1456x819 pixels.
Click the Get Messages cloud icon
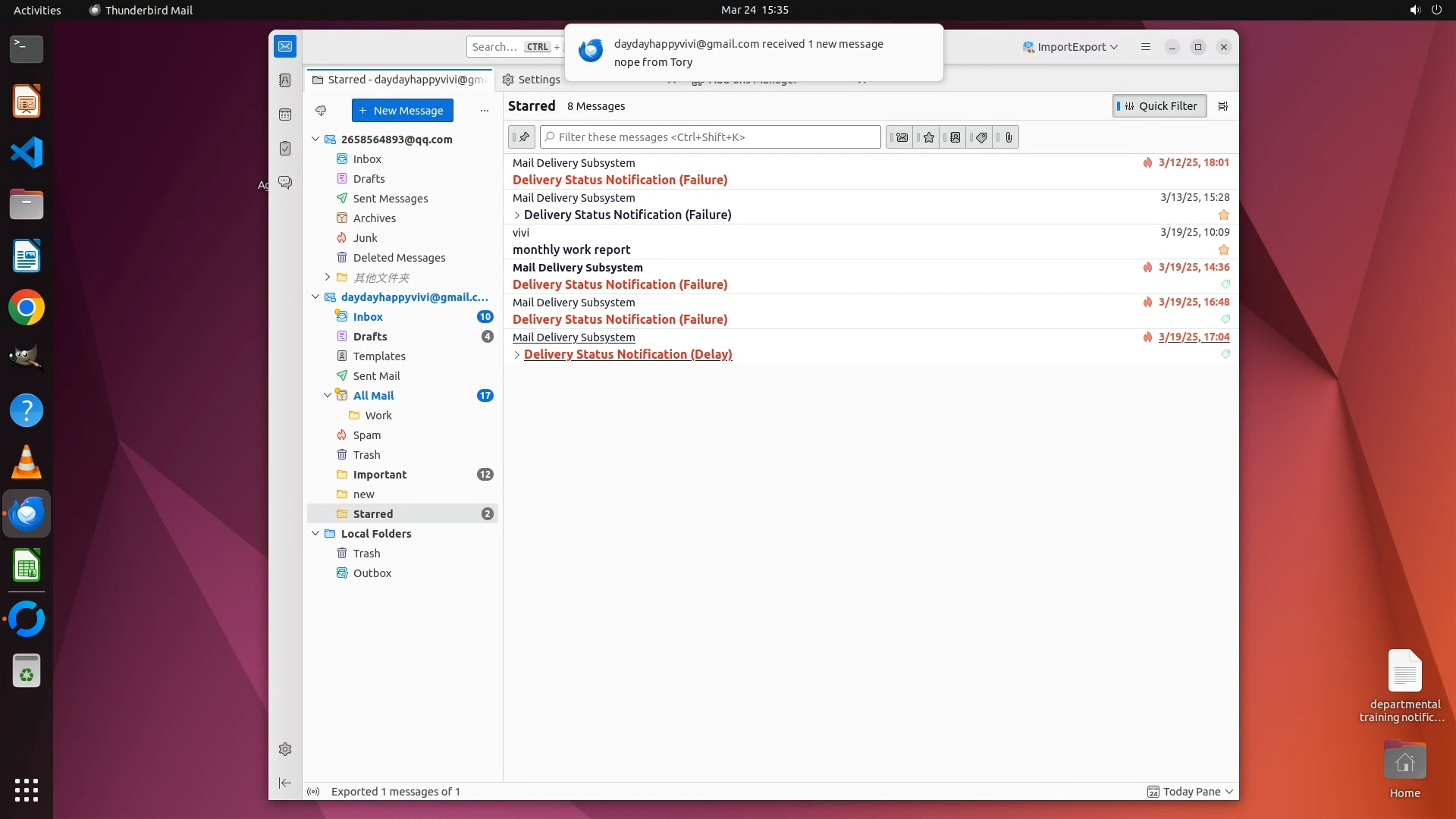coord(321,111)
